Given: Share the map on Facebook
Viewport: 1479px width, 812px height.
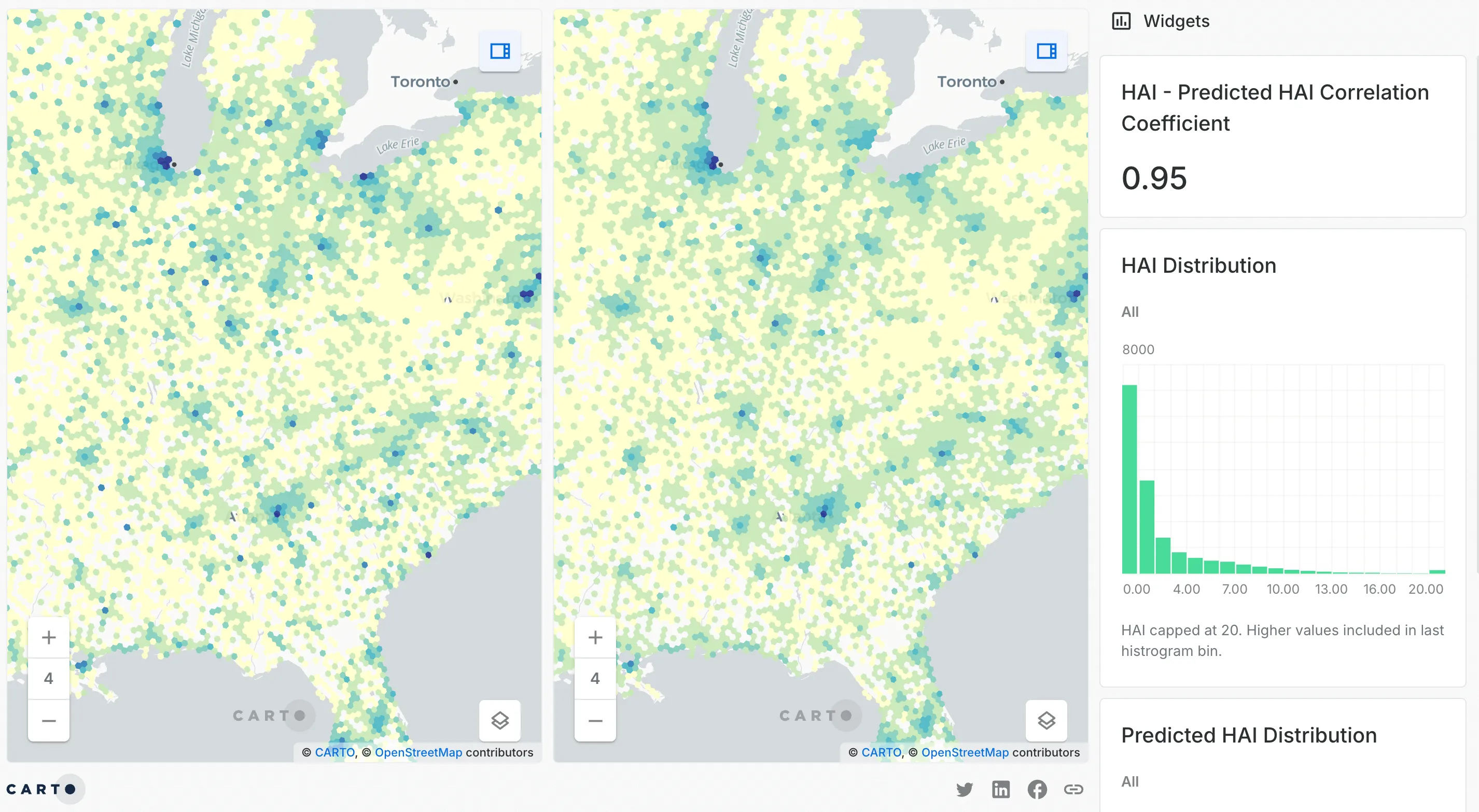Looking at the screenshot, I should [x=1037, y=790].
